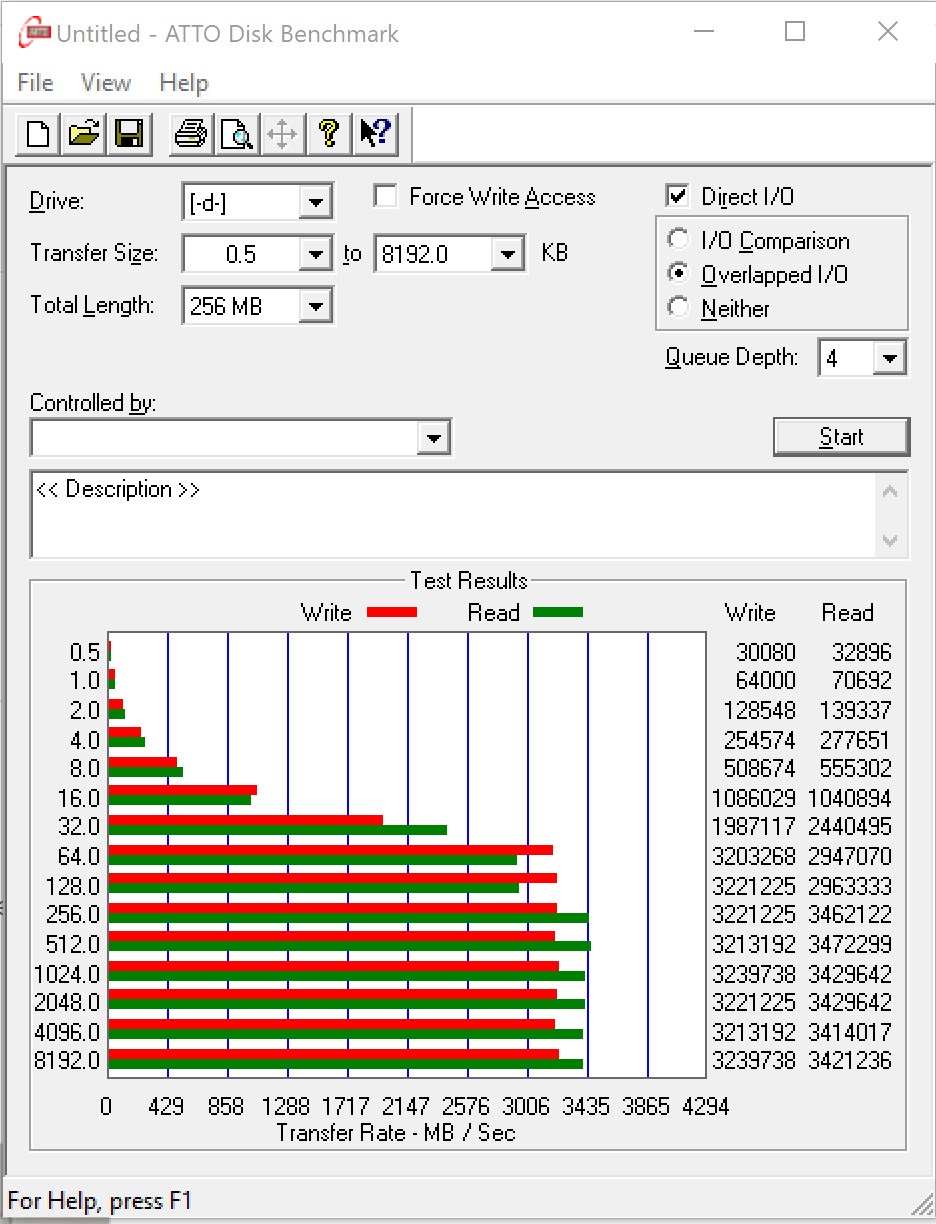Click read value 3421236 for 8192.0
The height and width of the screenshot is (1224, 936).
[848, 1061]
